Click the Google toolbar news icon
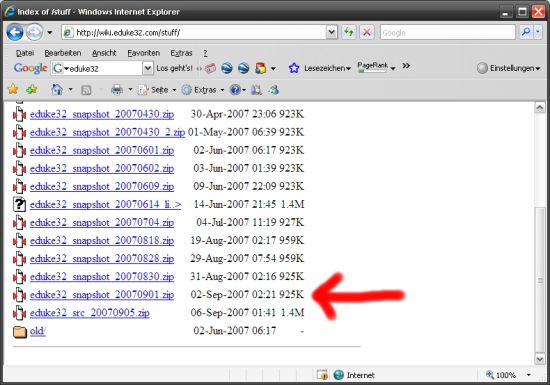This screenshot has height=385, width=550. (210, 68)
